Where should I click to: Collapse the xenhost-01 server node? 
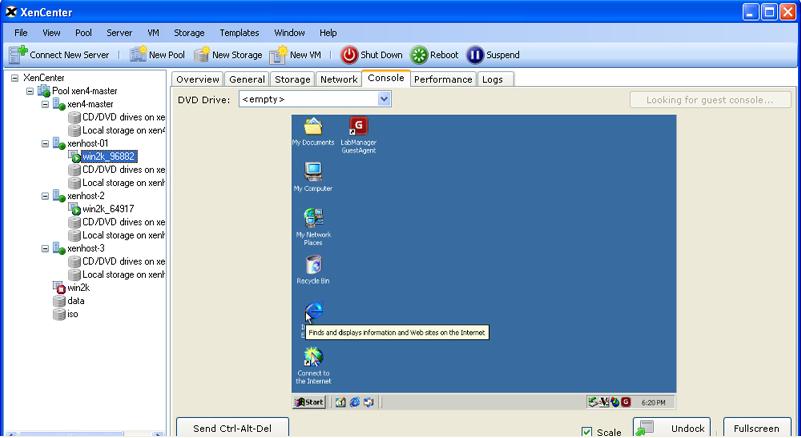coord(45,144)
